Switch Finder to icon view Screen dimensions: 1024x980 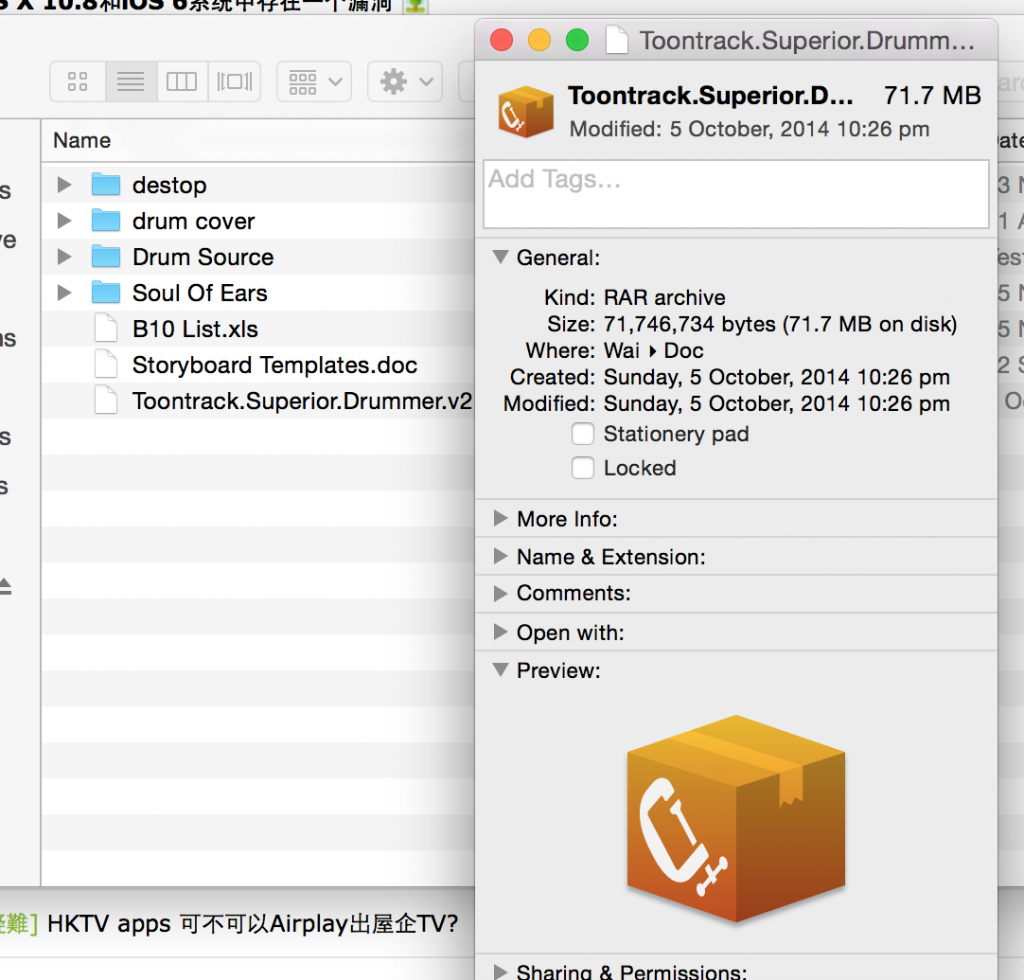(78, 82)
